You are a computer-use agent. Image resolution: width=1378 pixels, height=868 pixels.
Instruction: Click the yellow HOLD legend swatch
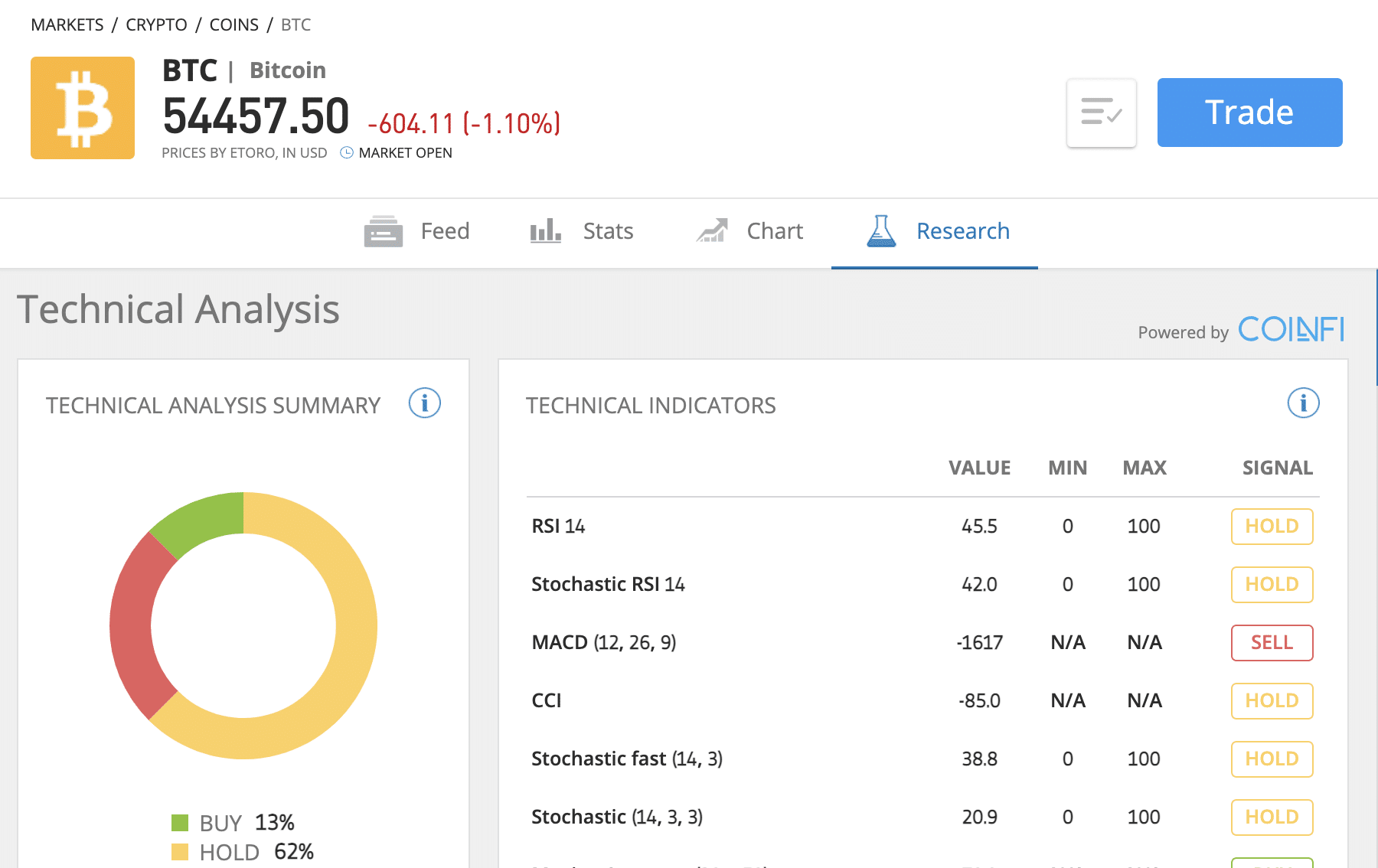(180, 852)
